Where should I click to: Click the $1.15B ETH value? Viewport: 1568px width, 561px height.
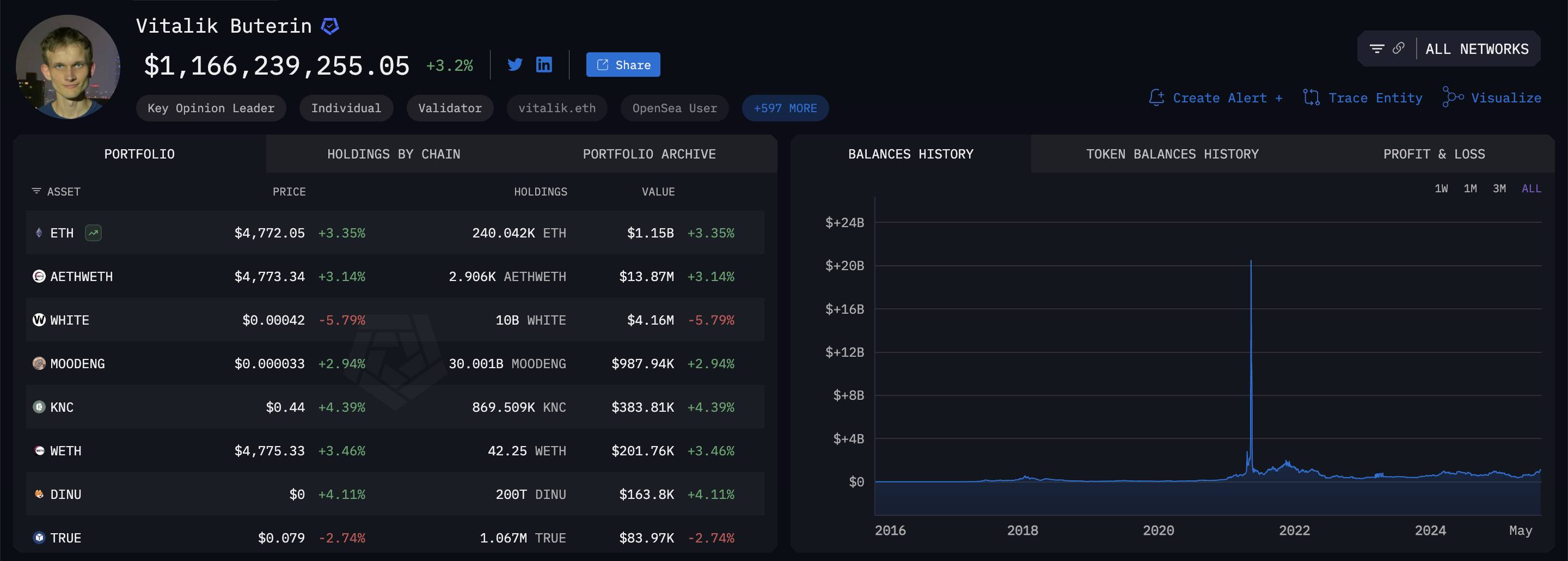pyautogui.click(x=650, y=233)
